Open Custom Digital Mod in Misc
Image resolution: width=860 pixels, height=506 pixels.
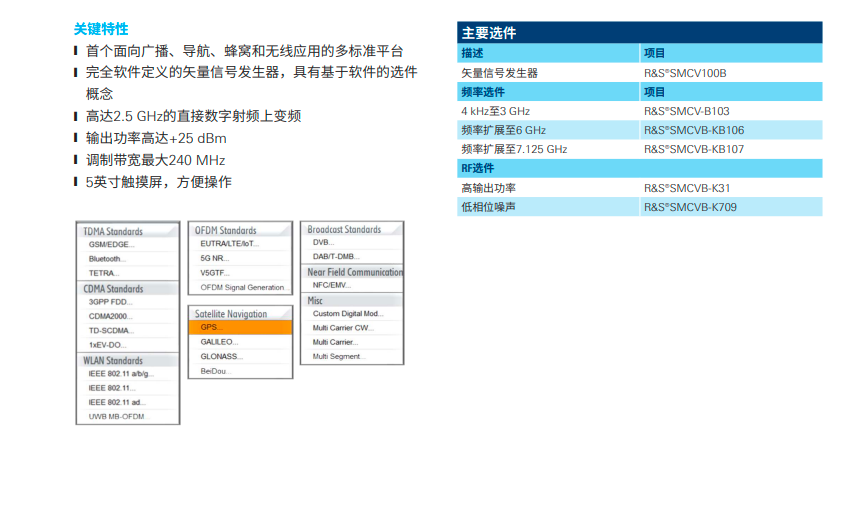click(x=348, y=313)
